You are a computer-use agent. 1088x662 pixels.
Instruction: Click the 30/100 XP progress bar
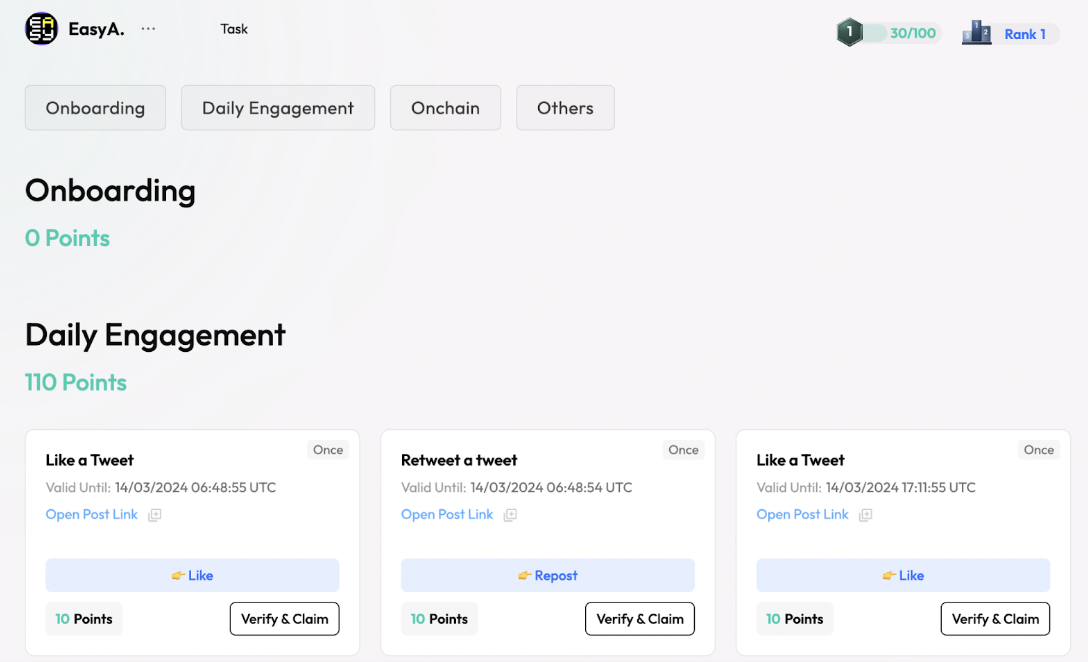click(902, 34)
